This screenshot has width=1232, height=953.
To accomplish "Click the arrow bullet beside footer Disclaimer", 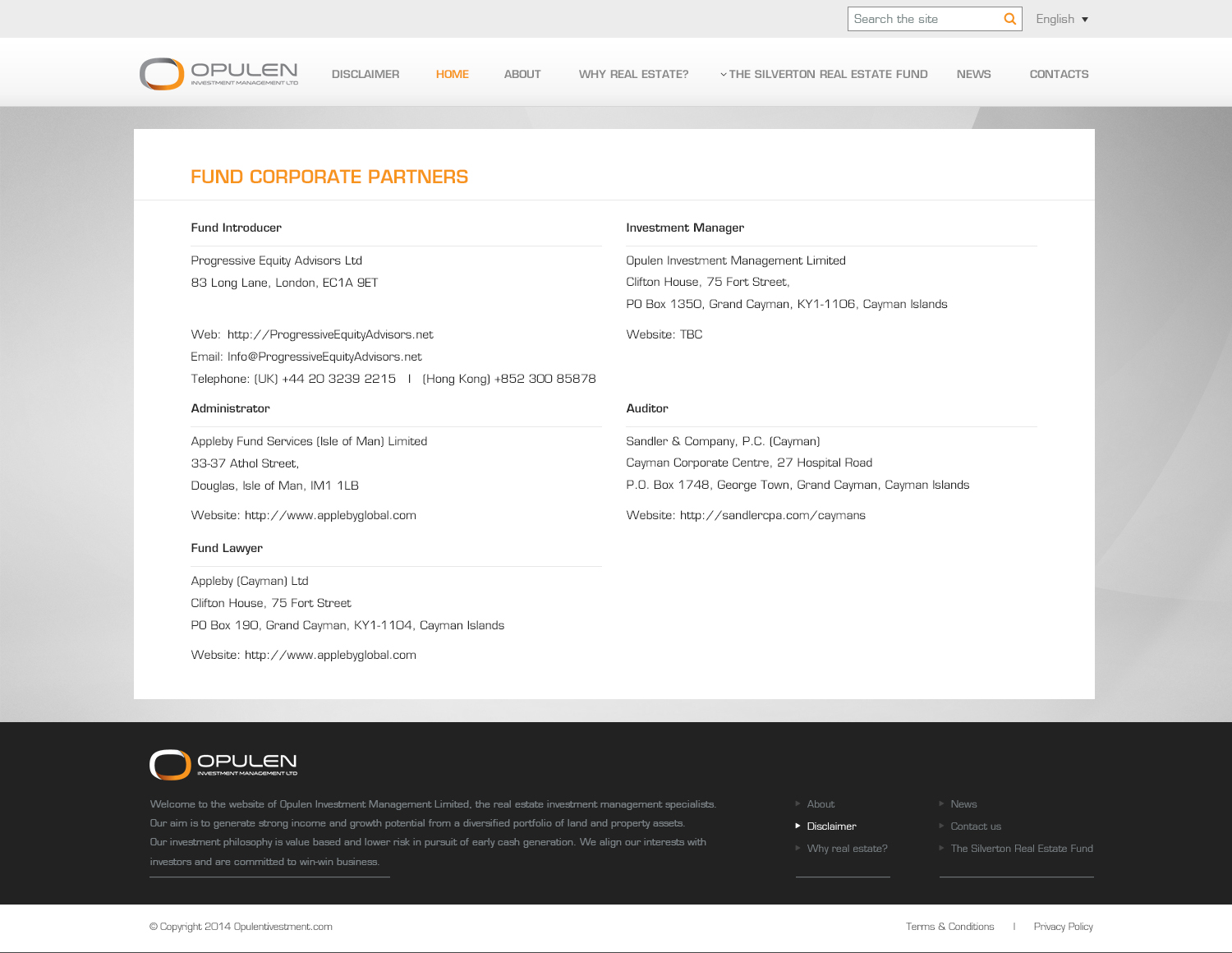I will pyautogui.click(x=798, y=826).
